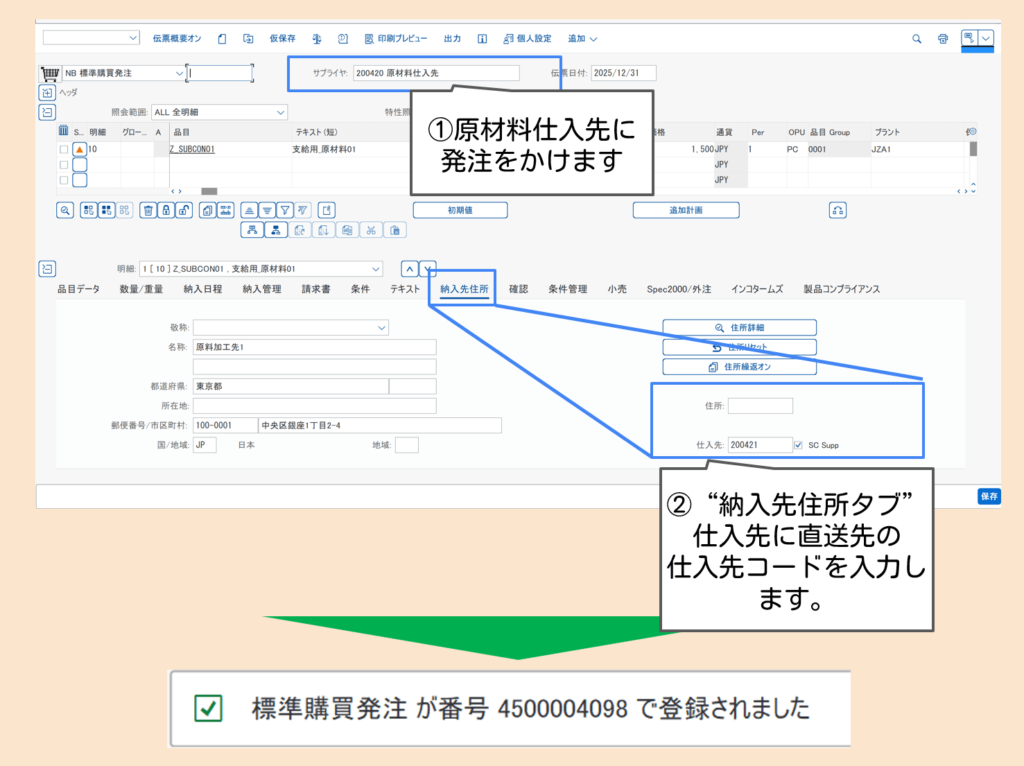Select the second row checkbox in item table
Image resolution: width=1024 pixels, height=766 pixels.
click(x=64, y=165)
